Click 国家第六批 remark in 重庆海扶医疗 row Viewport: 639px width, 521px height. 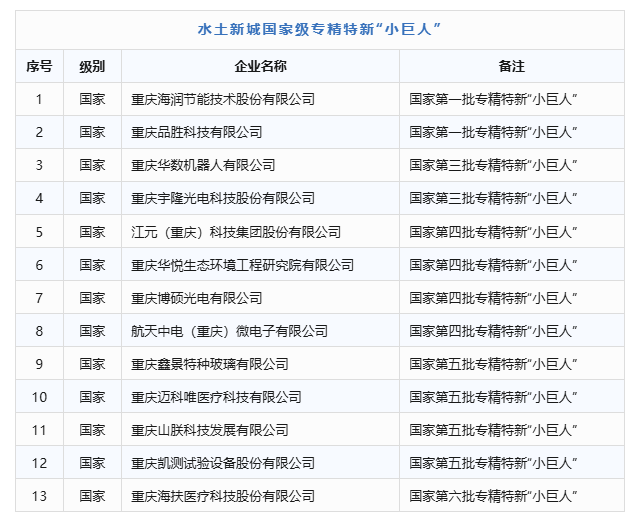click(x=493, y=496)
